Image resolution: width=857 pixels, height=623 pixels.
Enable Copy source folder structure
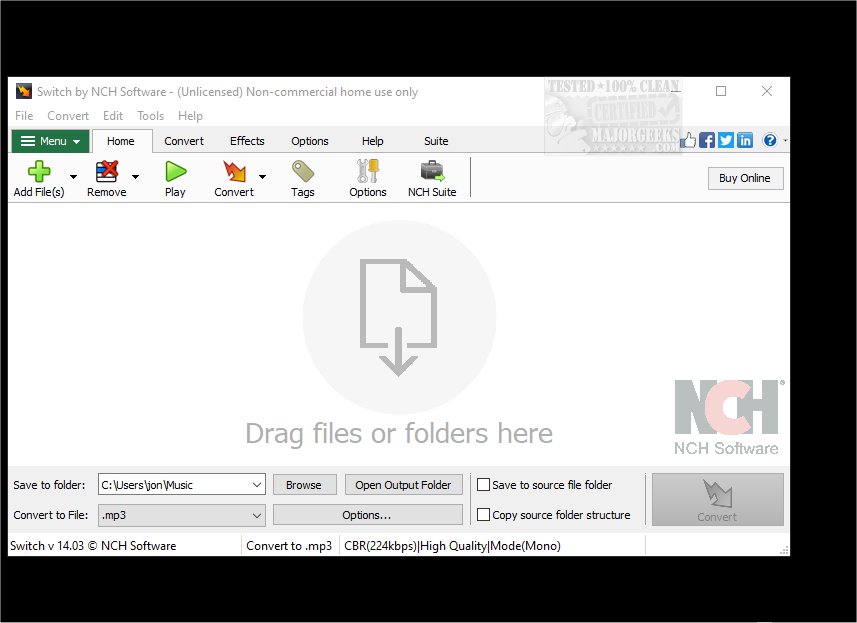(483, 515)
